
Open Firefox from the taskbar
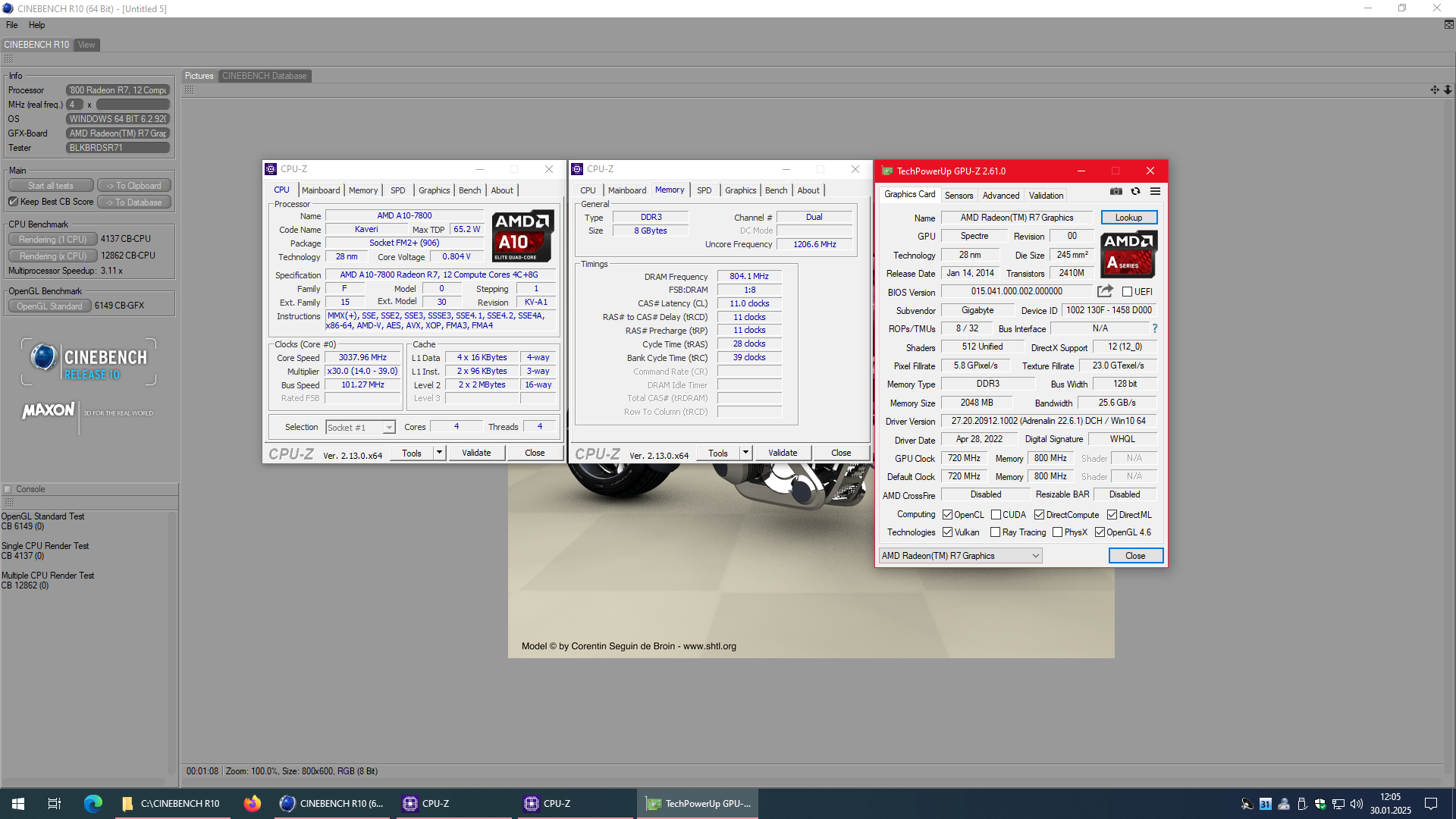point(253,803)
